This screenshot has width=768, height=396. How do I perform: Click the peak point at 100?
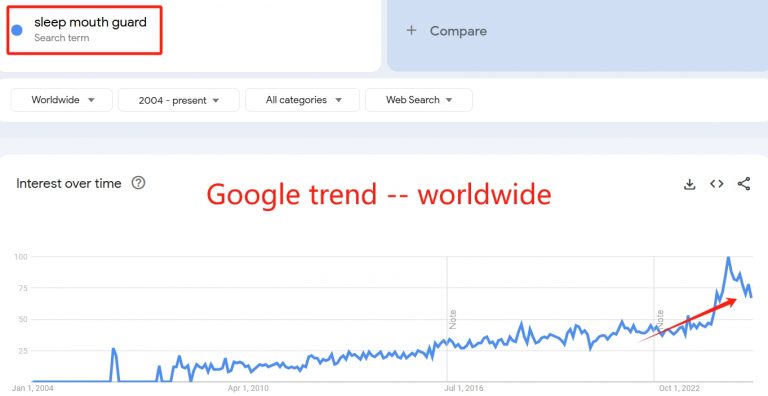(728, 257)
